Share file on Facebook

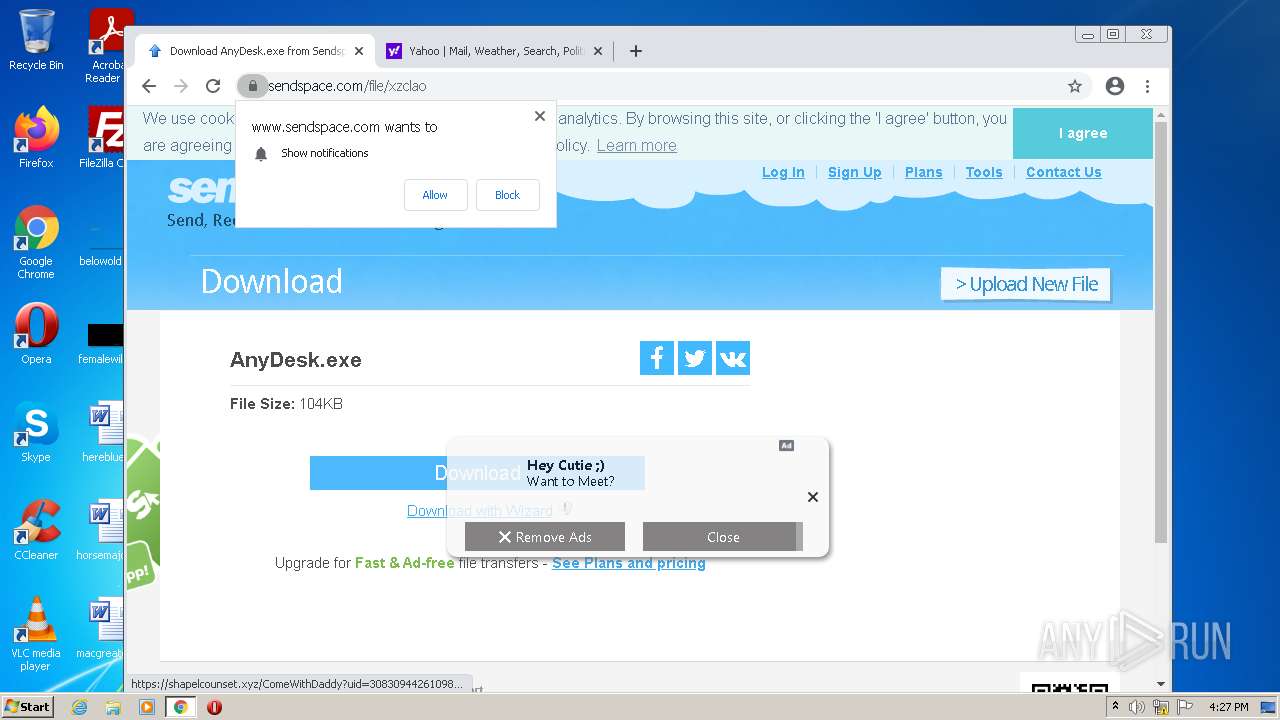point(656,358)
